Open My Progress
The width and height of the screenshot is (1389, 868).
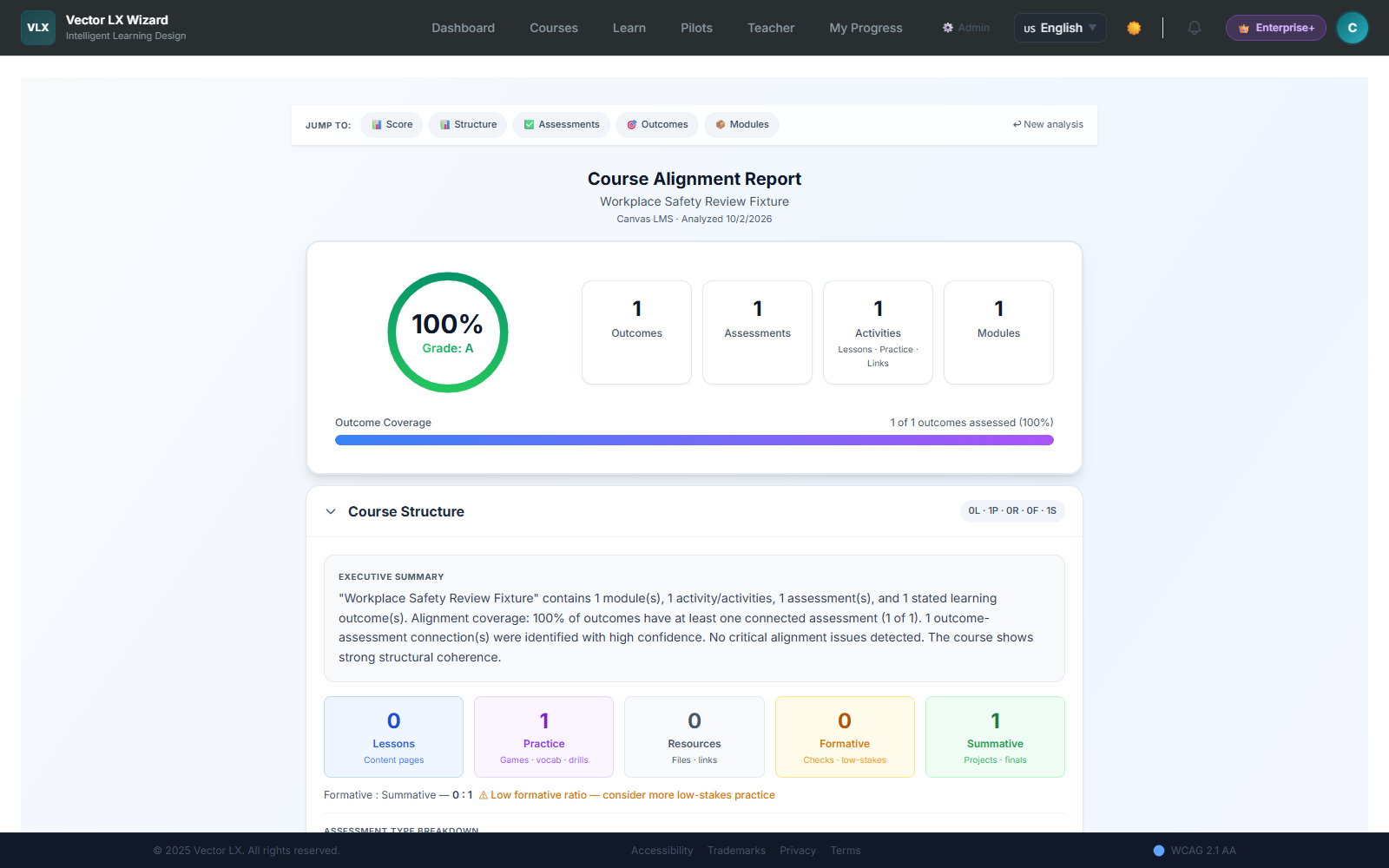pos(866,28)
